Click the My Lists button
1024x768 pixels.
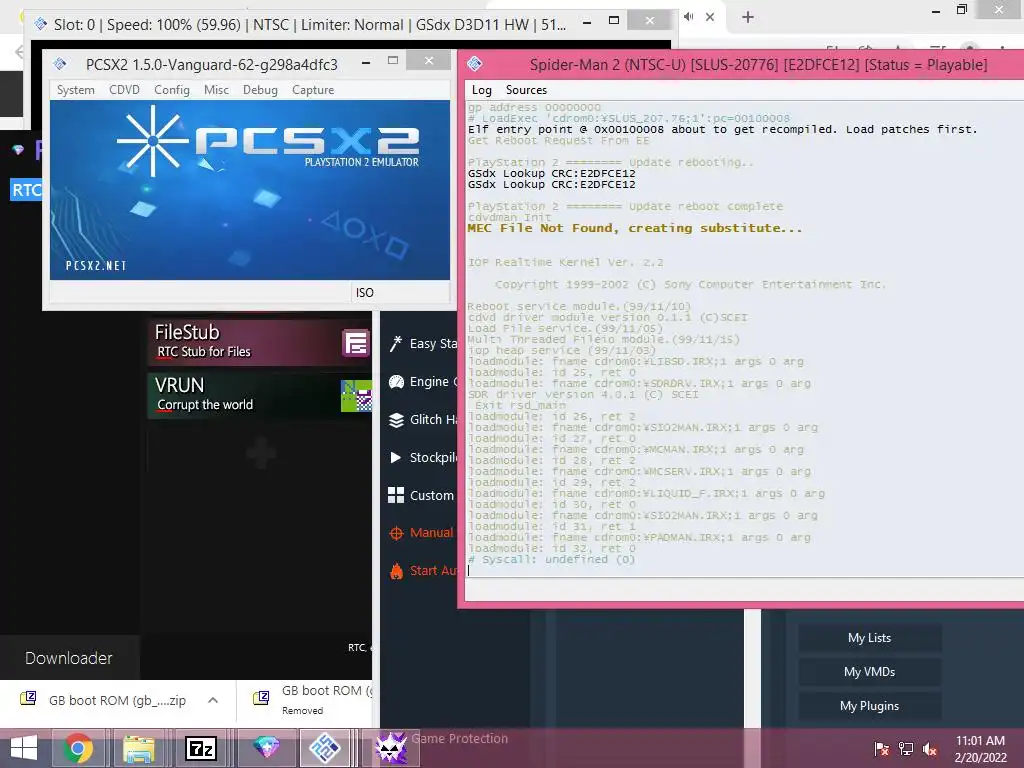point(869,637)
